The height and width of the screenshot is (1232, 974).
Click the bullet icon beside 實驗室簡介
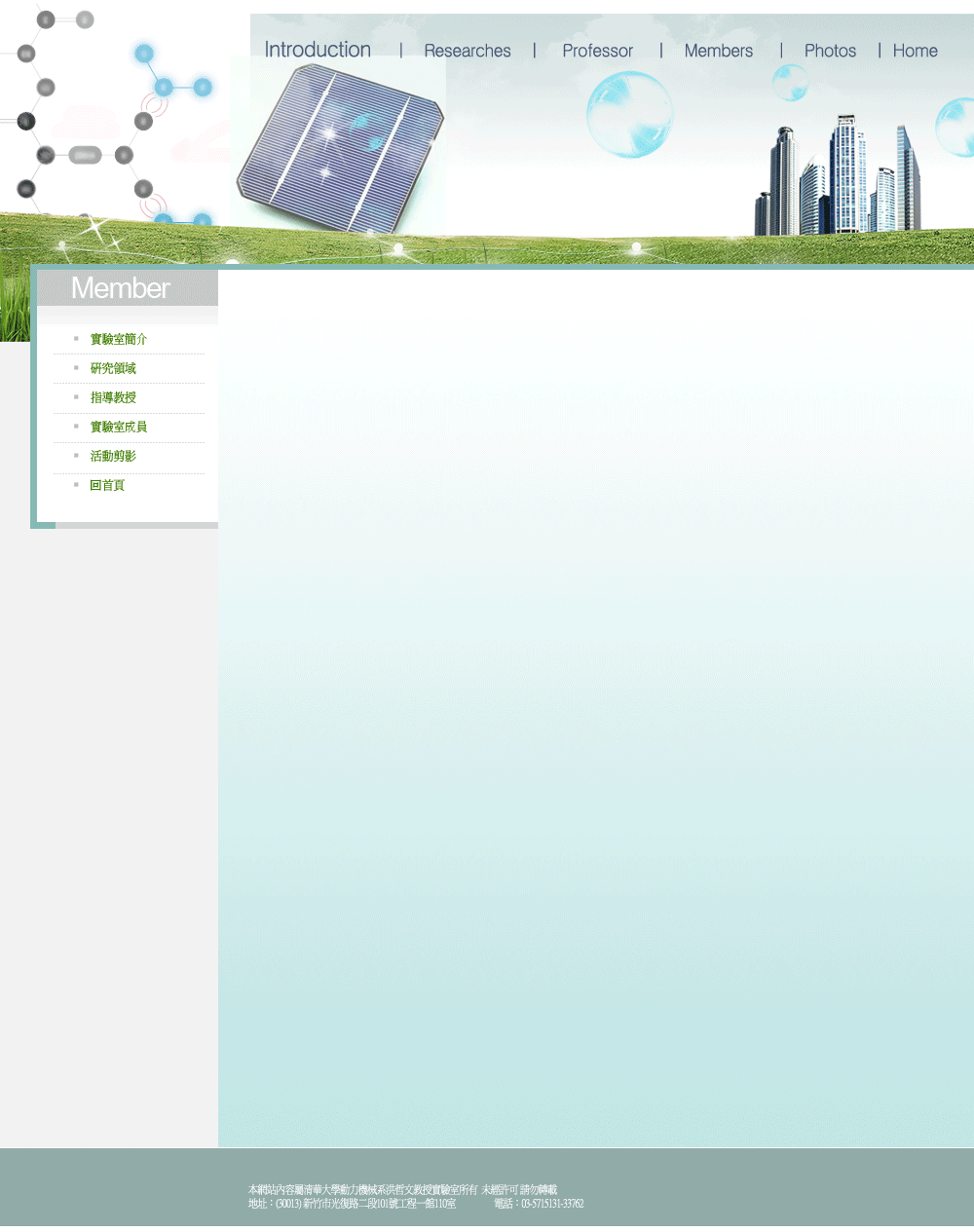tap(76, 339)
